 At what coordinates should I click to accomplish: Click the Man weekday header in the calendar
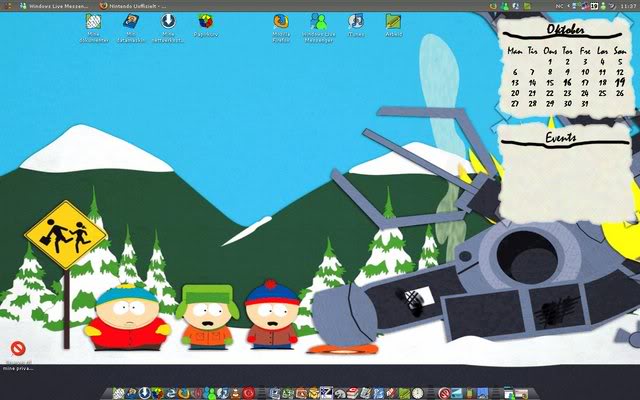[x=515, y=51]
